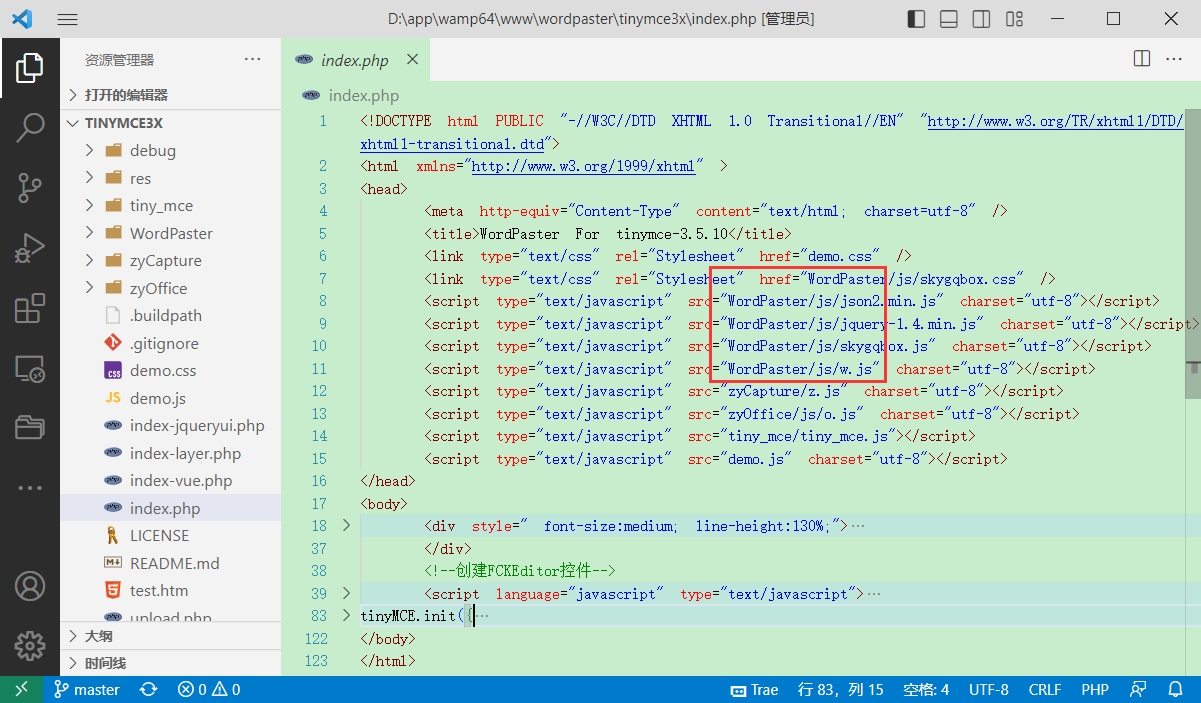Expand the tiny_mce folder

pos(161,206)
